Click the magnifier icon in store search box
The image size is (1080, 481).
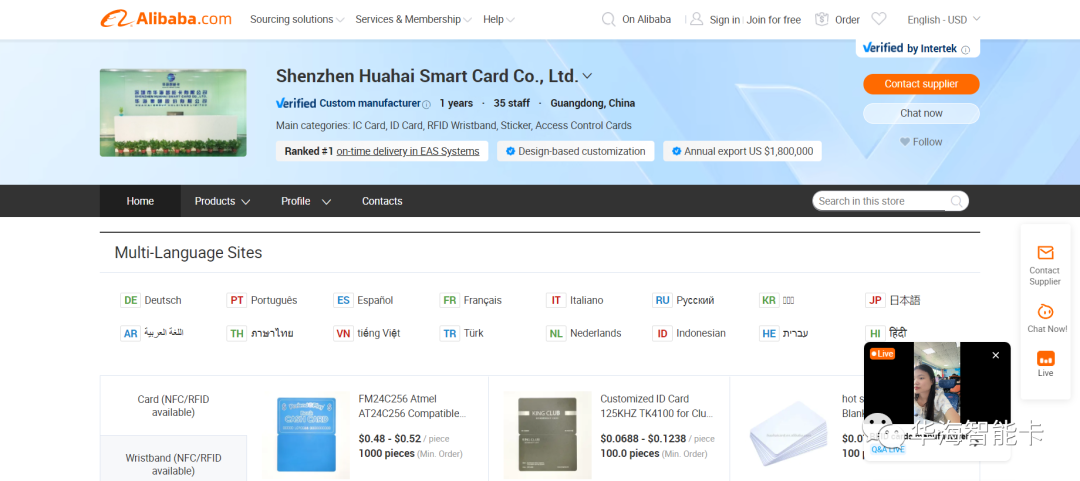[957, 201]
